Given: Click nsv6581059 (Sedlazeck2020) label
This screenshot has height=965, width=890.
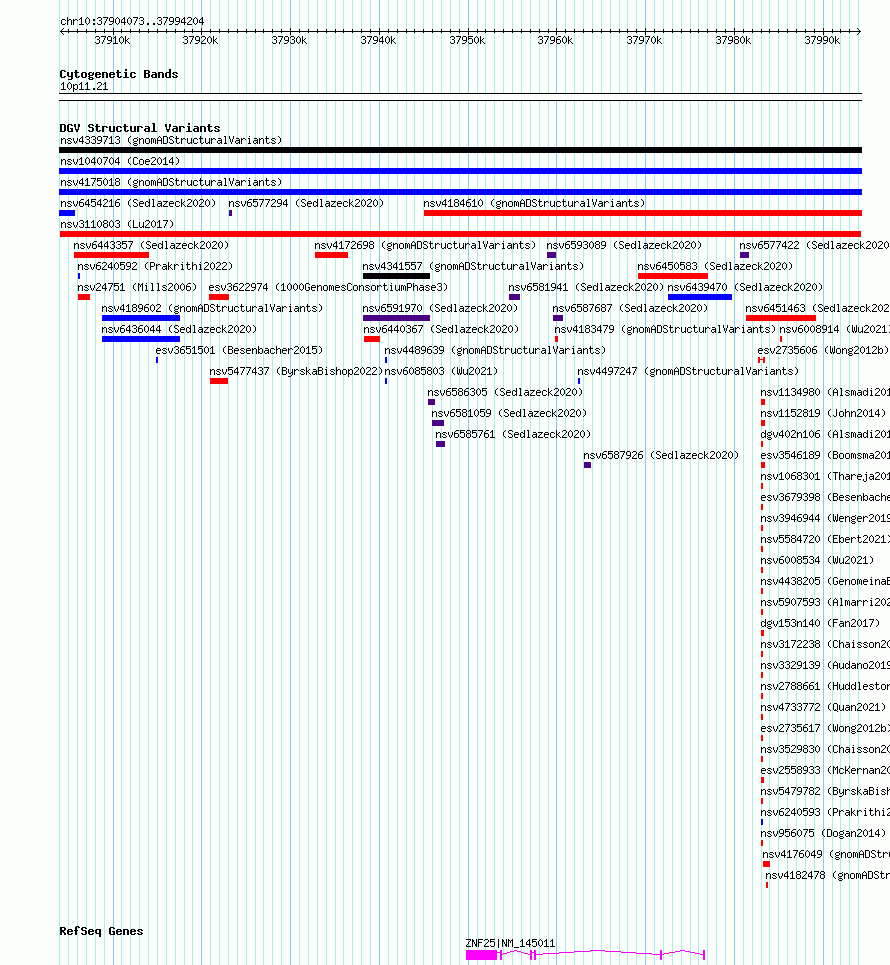Looking at the screenshot, I should pyautogui.click(x=509, y=413).
